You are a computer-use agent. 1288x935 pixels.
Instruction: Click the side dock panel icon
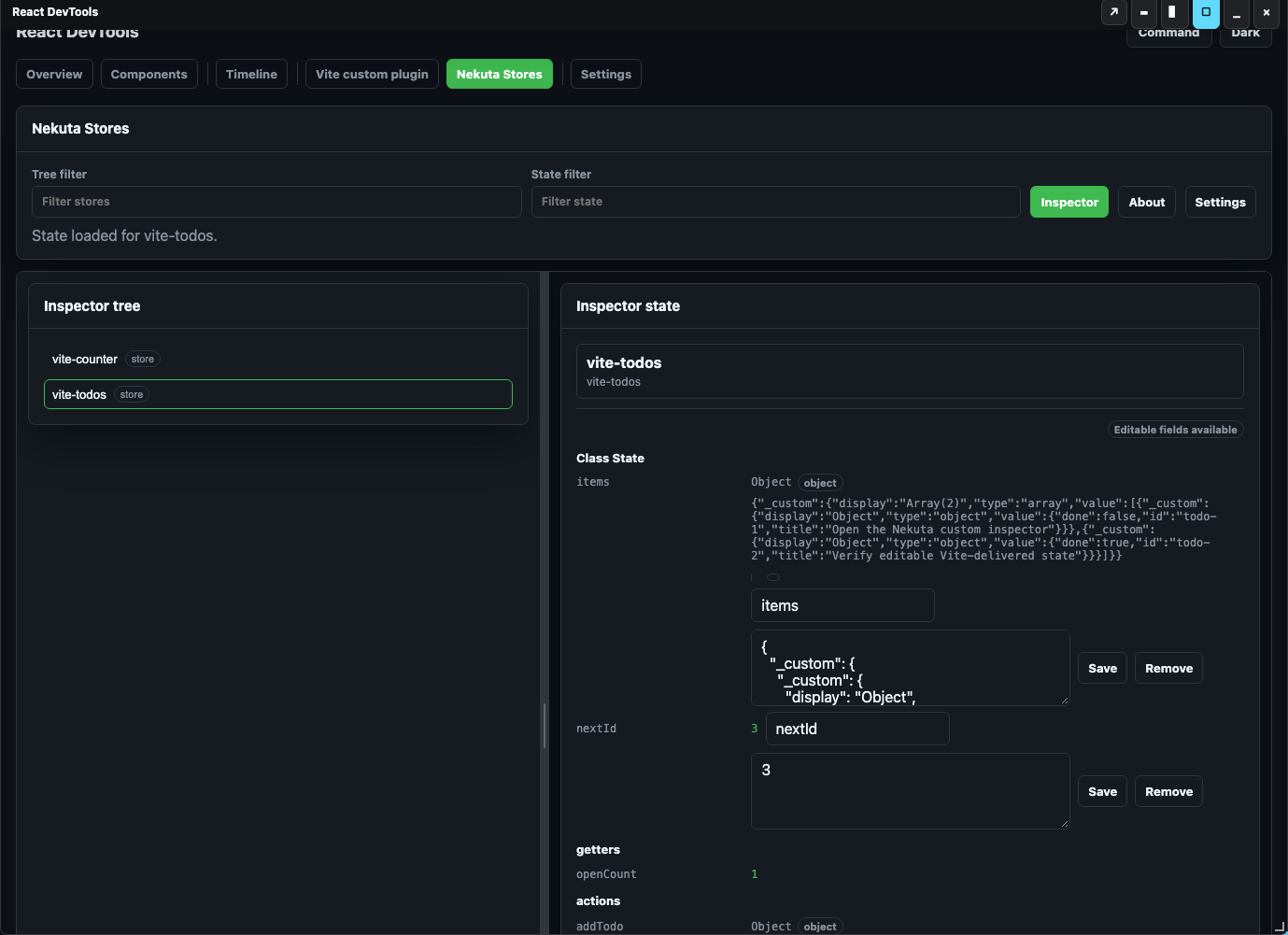click(1172, 12)
